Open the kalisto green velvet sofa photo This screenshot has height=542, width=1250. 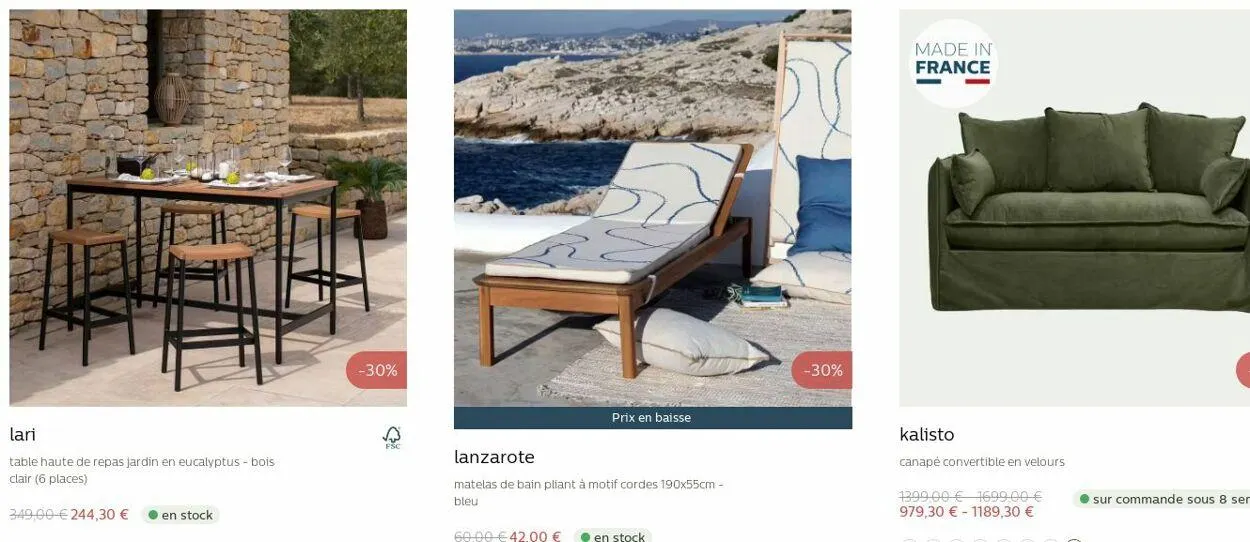point(1074,208)
